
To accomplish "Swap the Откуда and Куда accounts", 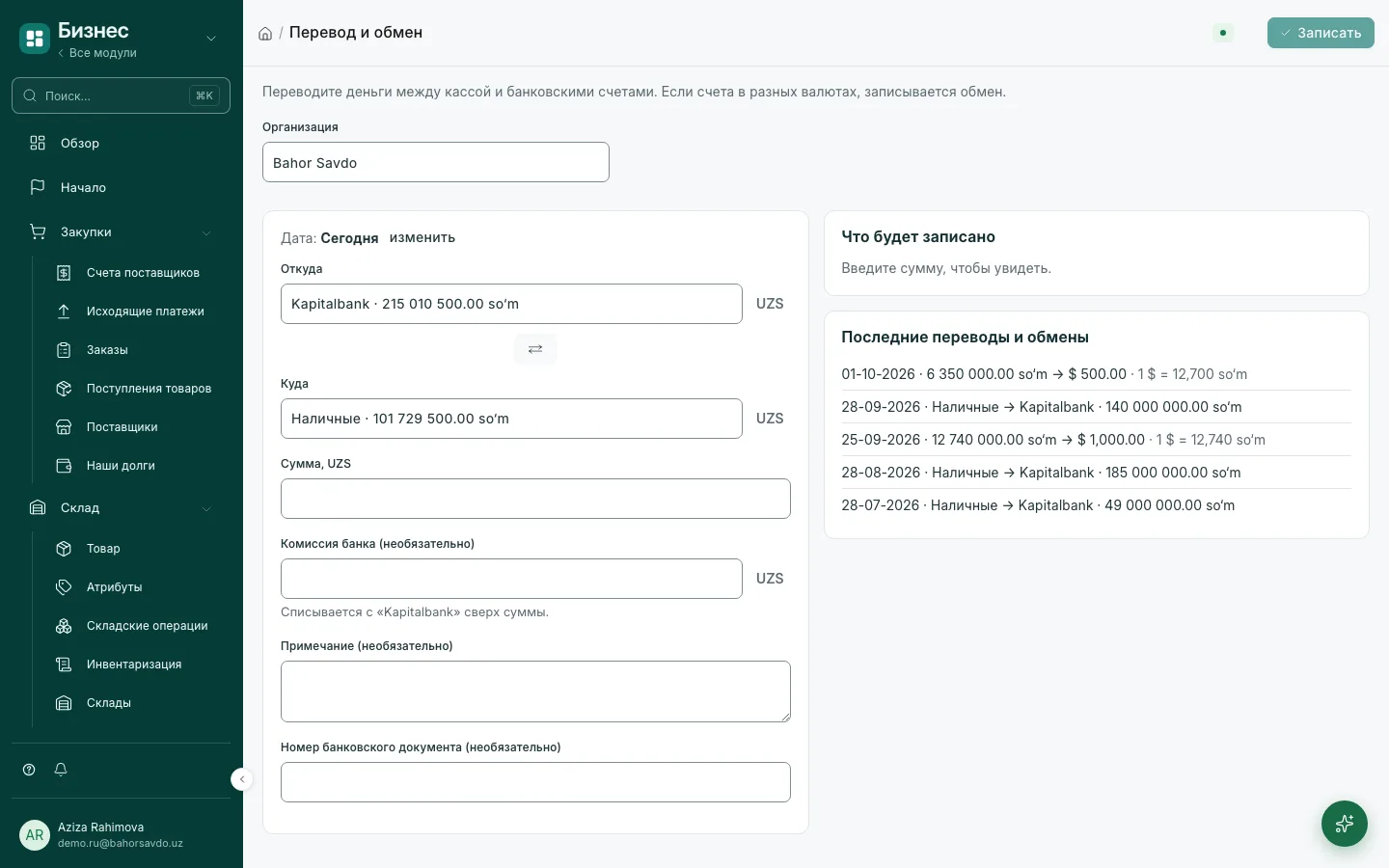I will [x=535, y=349].
